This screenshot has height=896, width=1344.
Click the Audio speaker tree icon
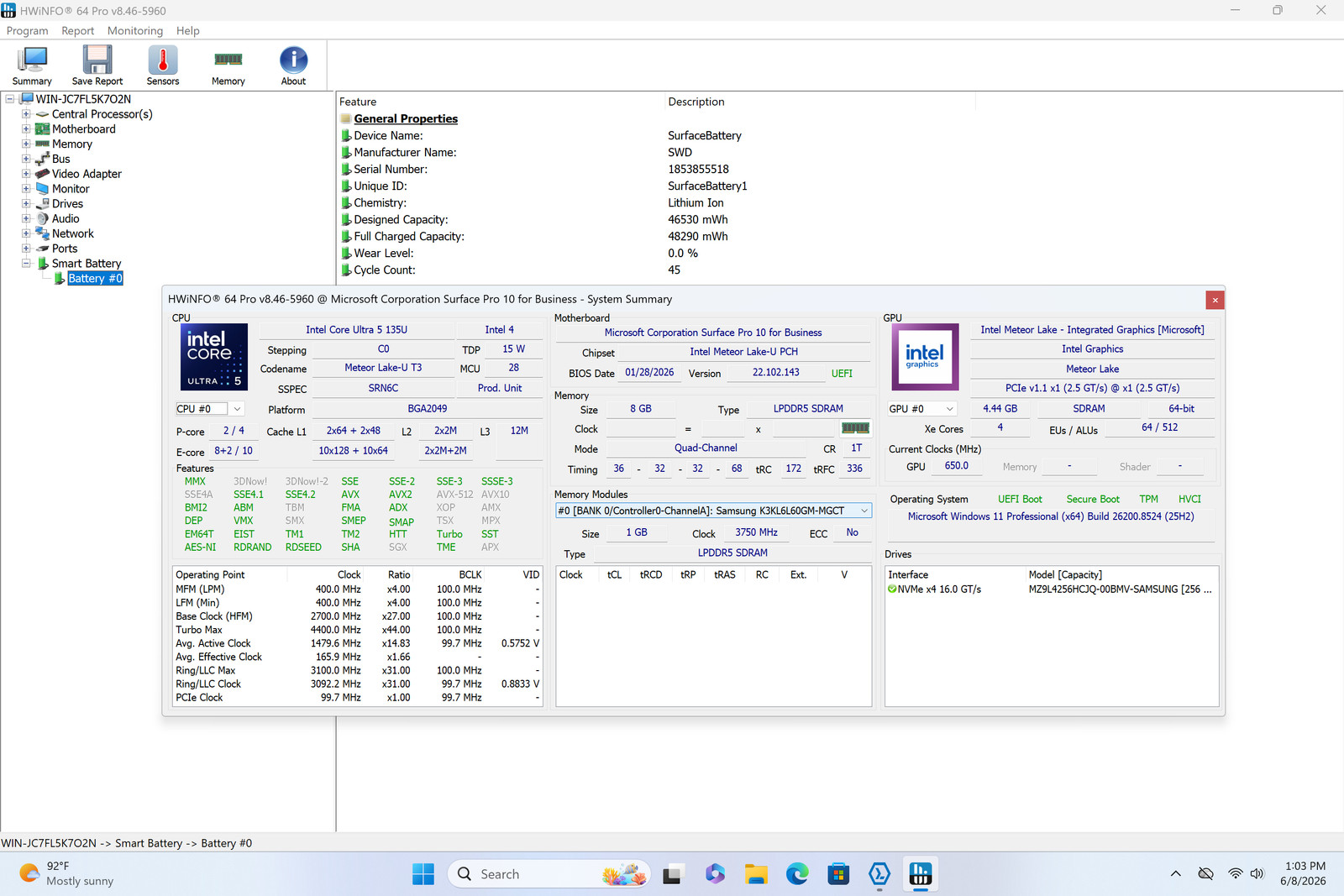click(x=42, y=219)
